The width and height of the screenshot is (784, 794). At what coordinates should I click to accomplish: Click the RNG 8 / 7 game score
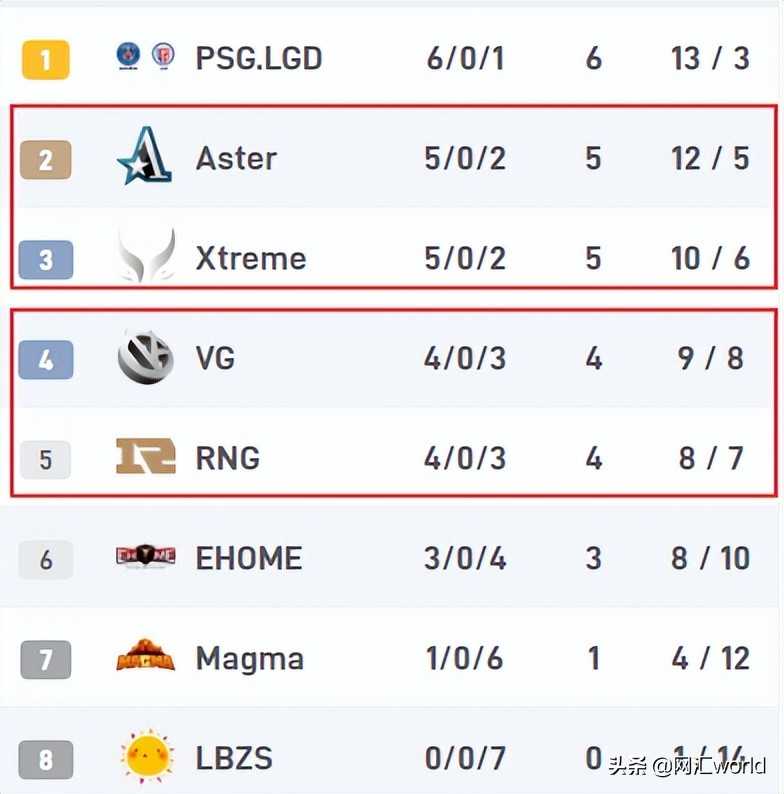(x=711, y=458)
